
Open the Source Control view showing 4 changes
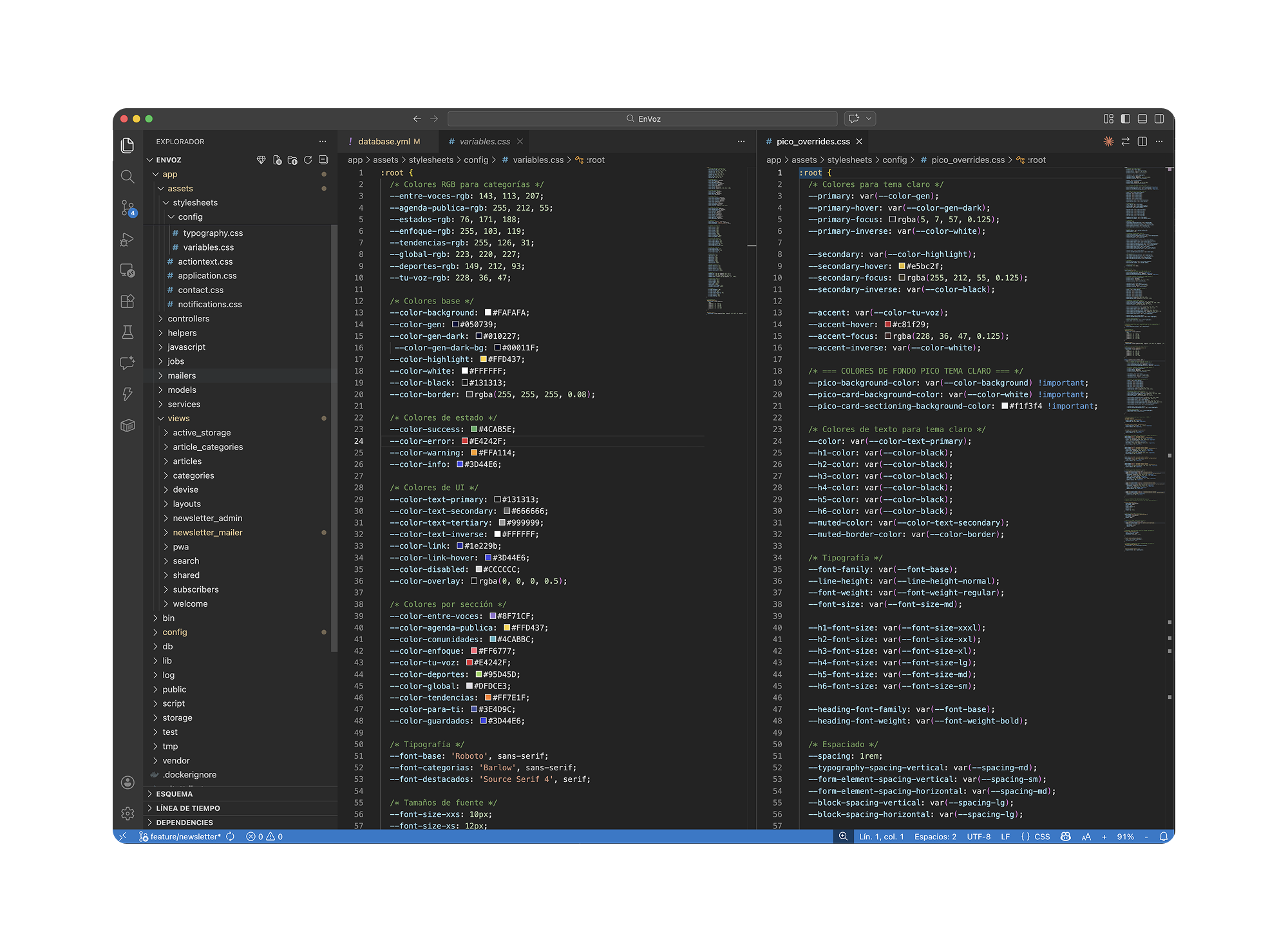(x=128, y=207)
